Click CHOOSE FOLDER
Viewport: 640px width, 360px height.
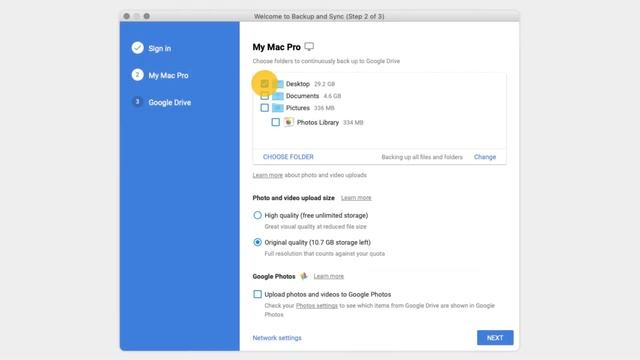tap(288, 157)
